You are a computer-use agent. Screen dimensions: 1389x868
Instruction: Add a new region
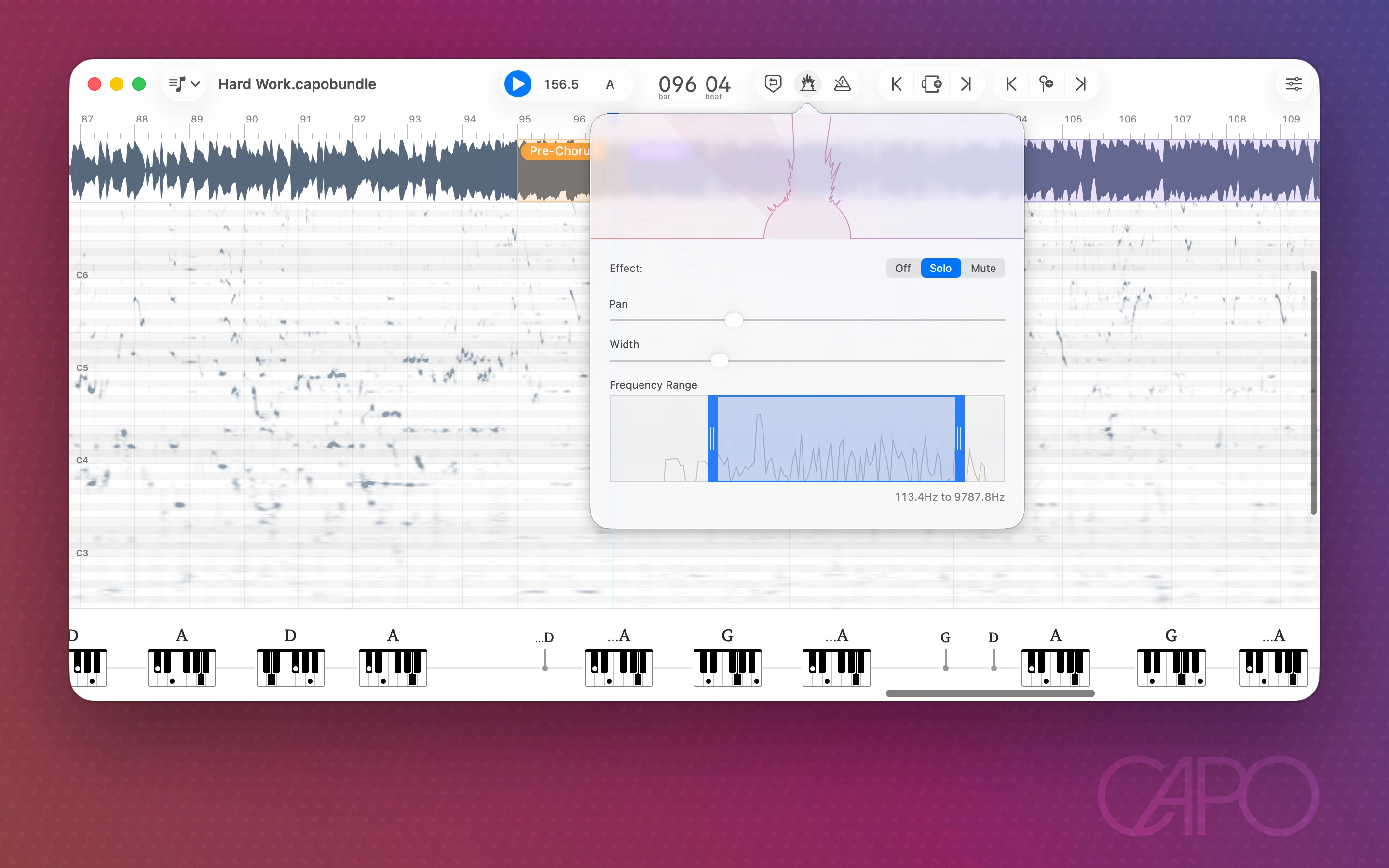[931, 84]
